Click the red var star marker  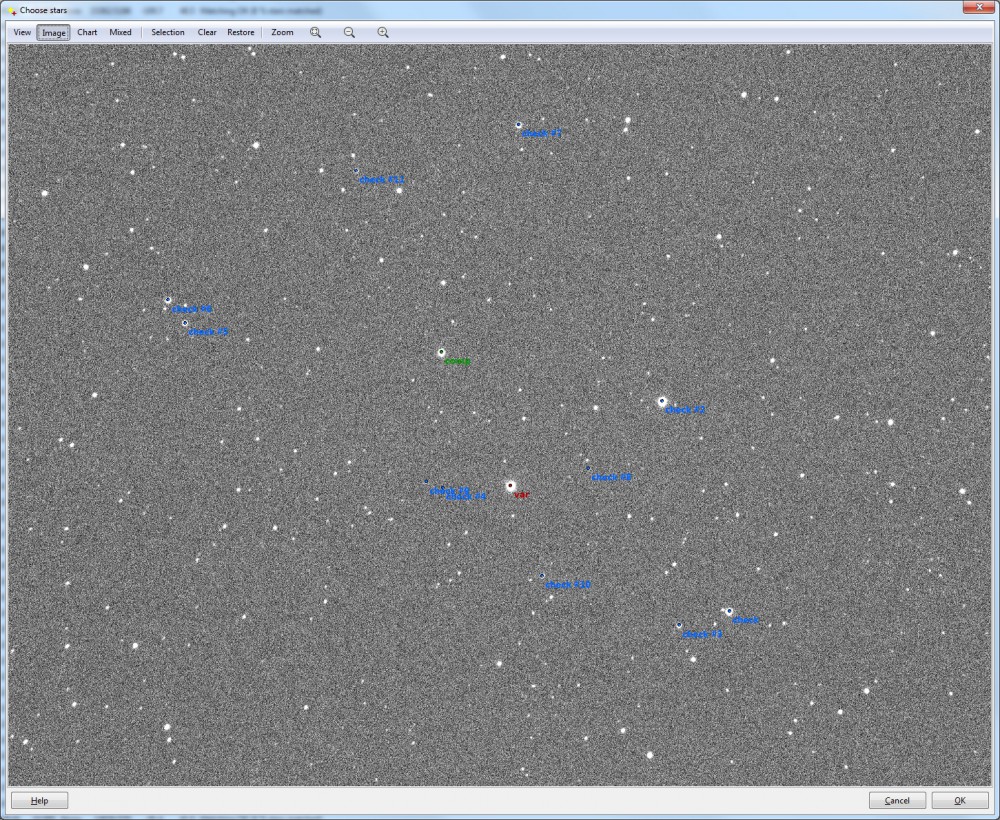click(x=510, y=486)
